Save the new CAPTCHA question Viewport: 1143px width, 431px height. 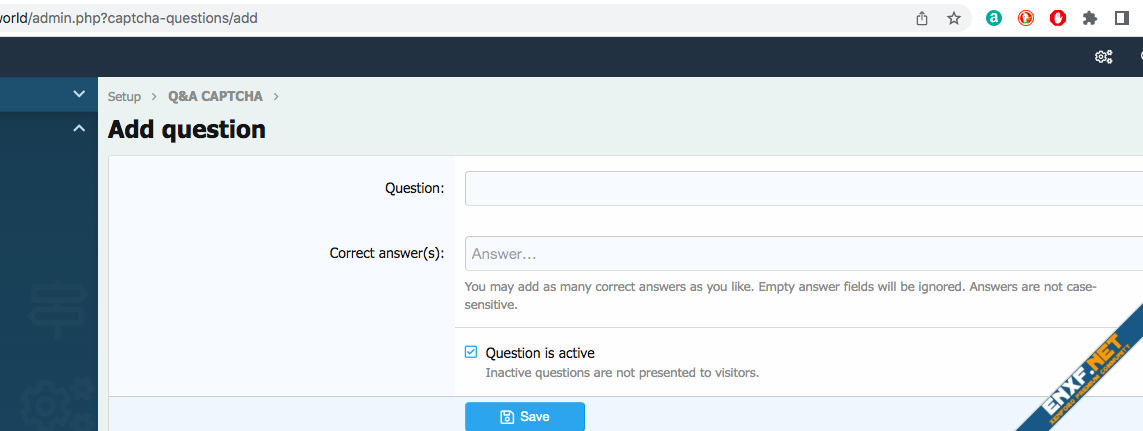[x=524, y=416]
